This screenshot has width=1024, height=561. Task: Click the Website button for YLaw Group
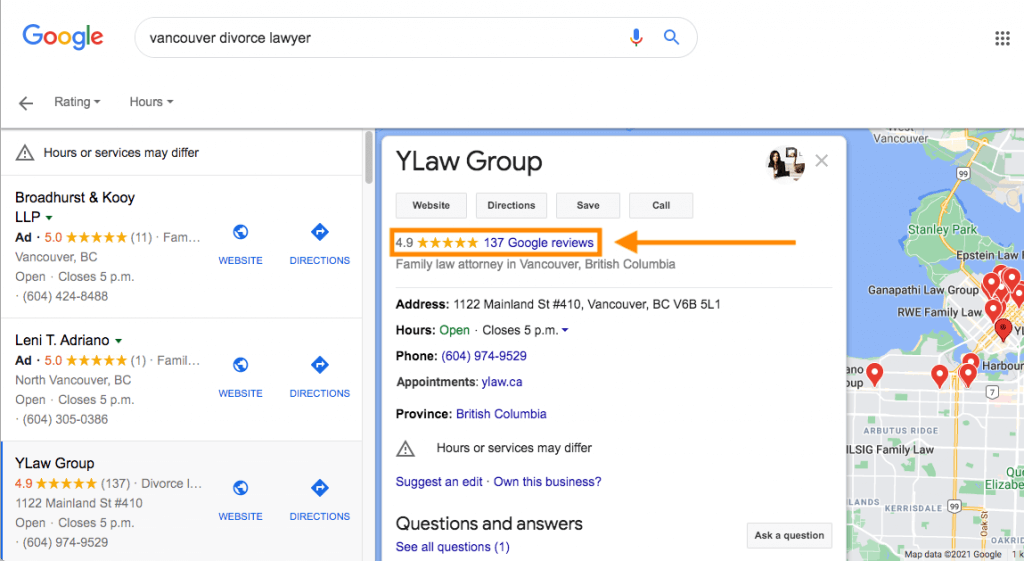click(x=431, y=205)
